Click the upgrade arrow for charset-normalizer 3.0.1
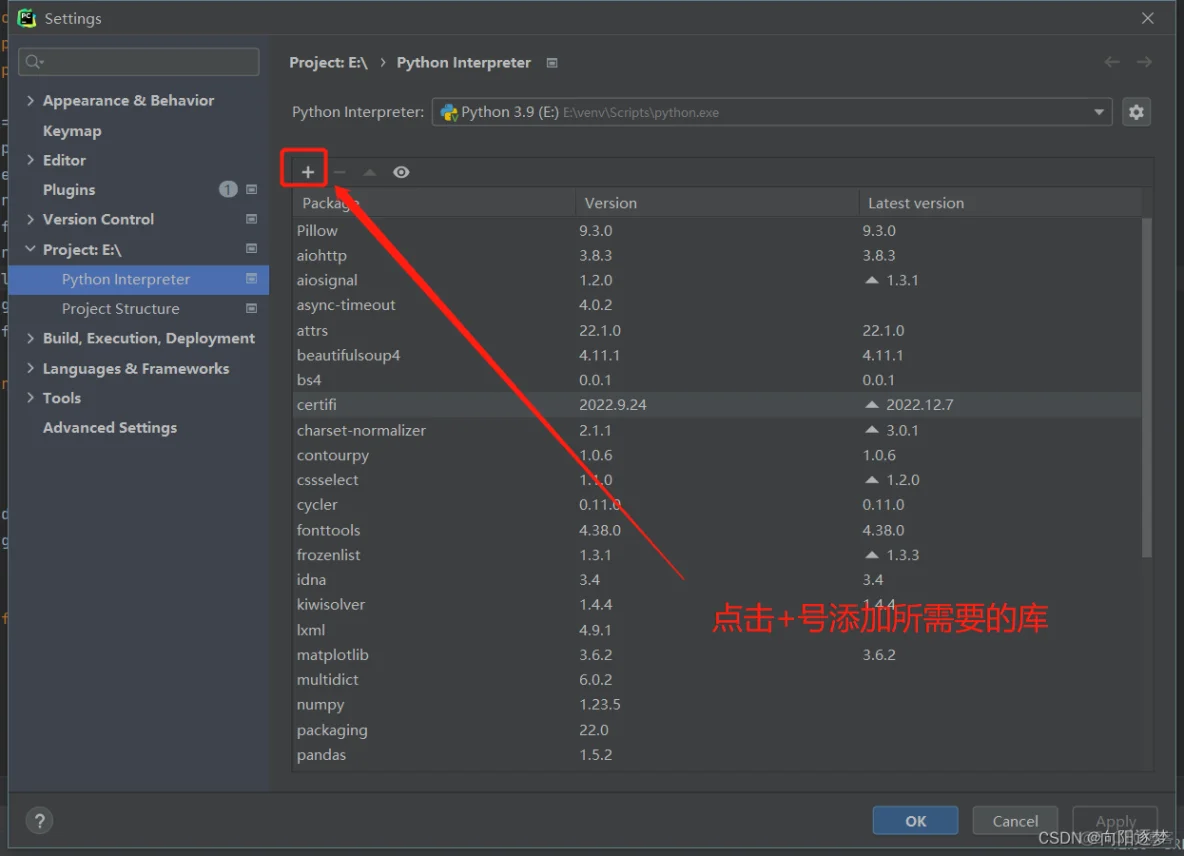The height and width of the screenshot is (856, 1184). tap(871, 430)
